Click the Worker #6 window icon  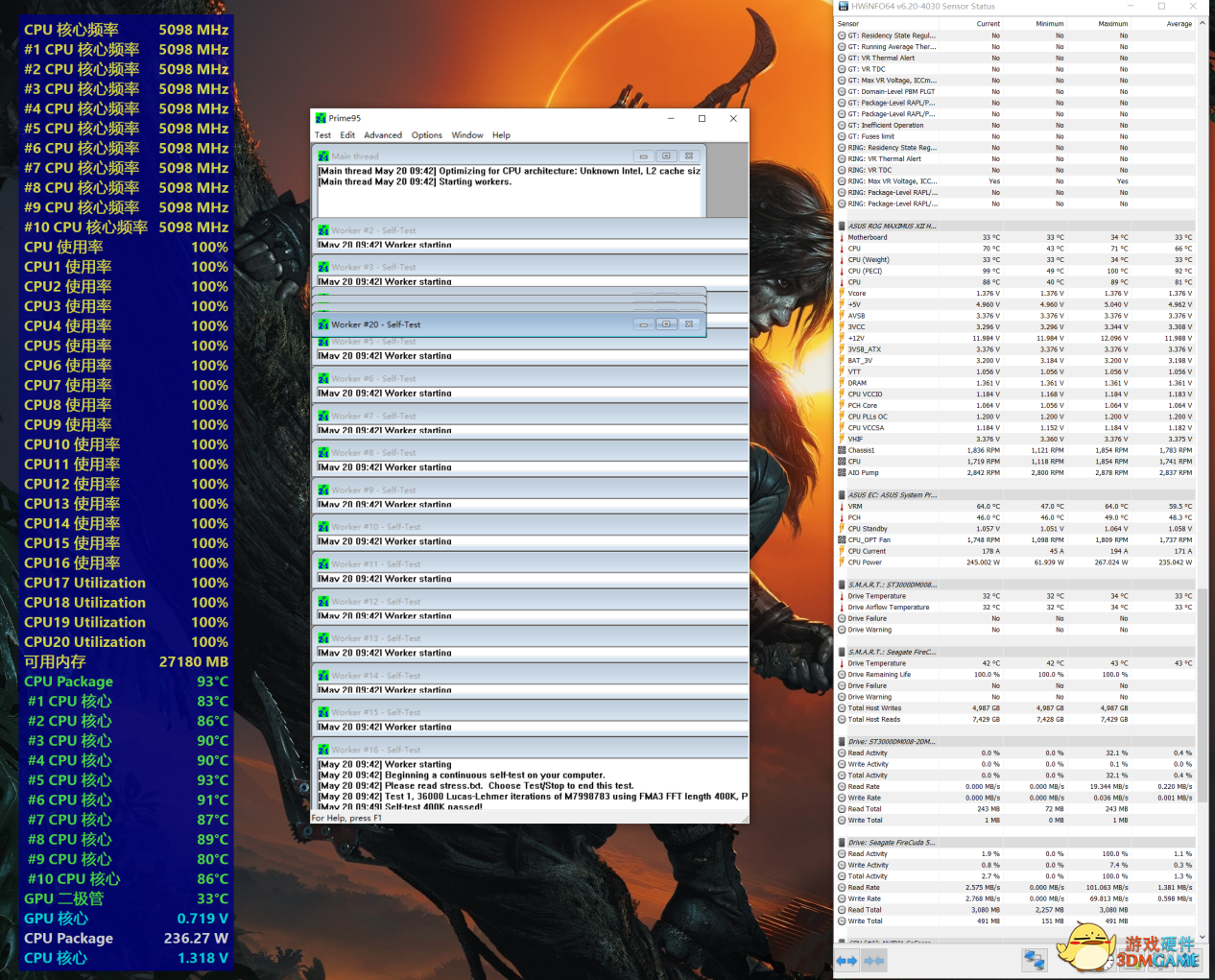[x=324, y=378]
